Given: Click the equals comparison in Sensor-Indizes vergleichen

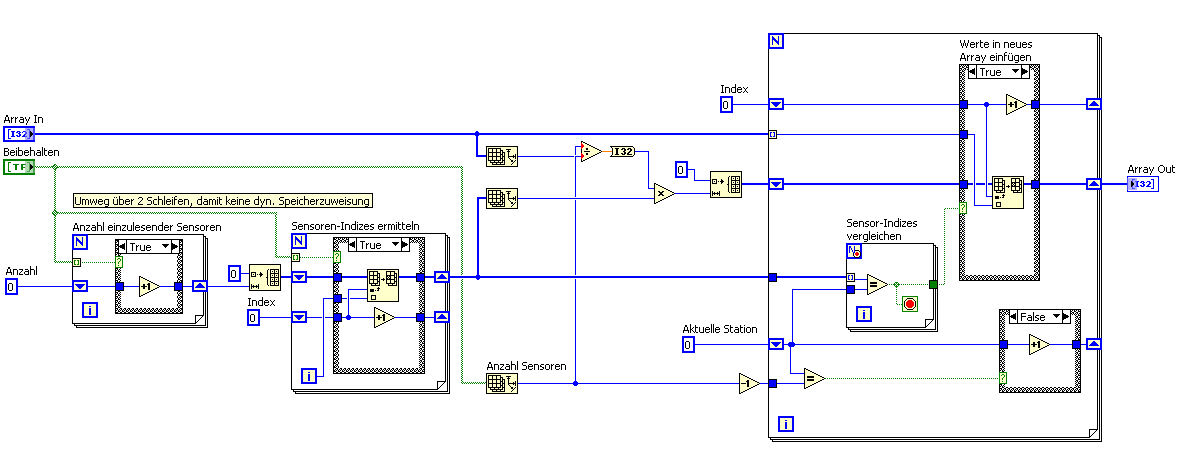Looking at the screenshot, I should click(x=876, y=284).
